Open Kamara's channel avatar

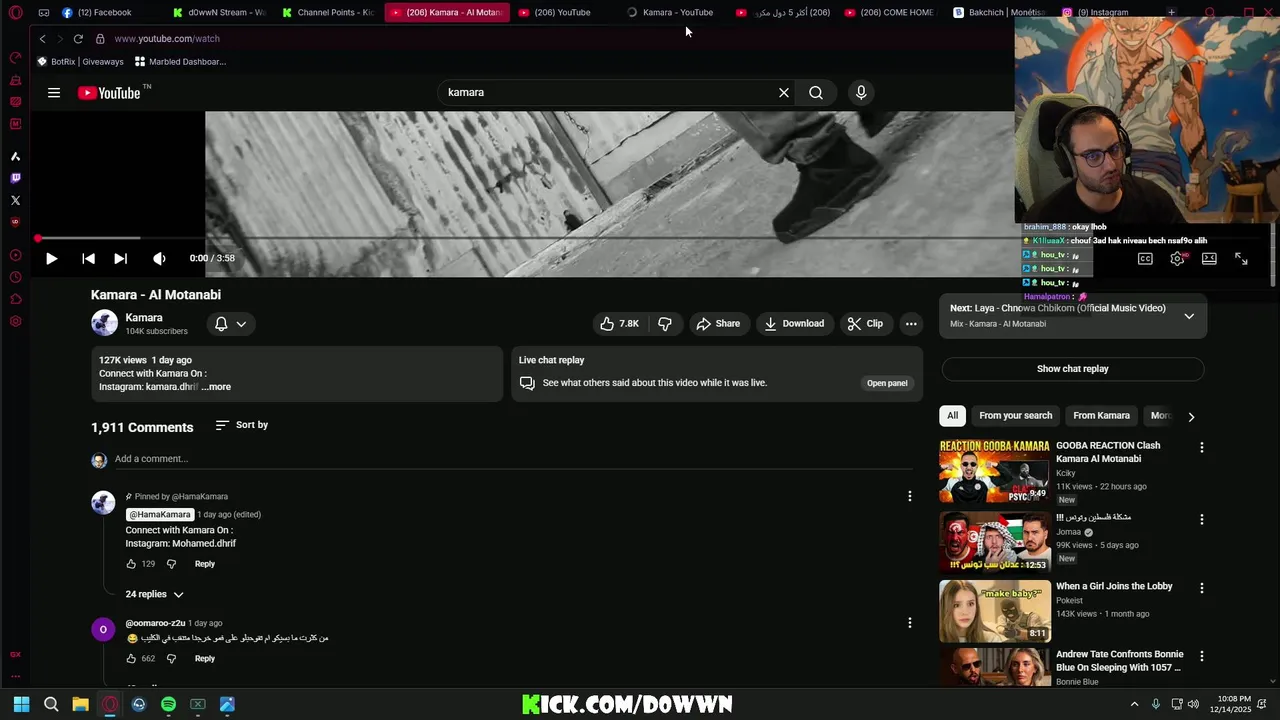[x=104, y=323]
